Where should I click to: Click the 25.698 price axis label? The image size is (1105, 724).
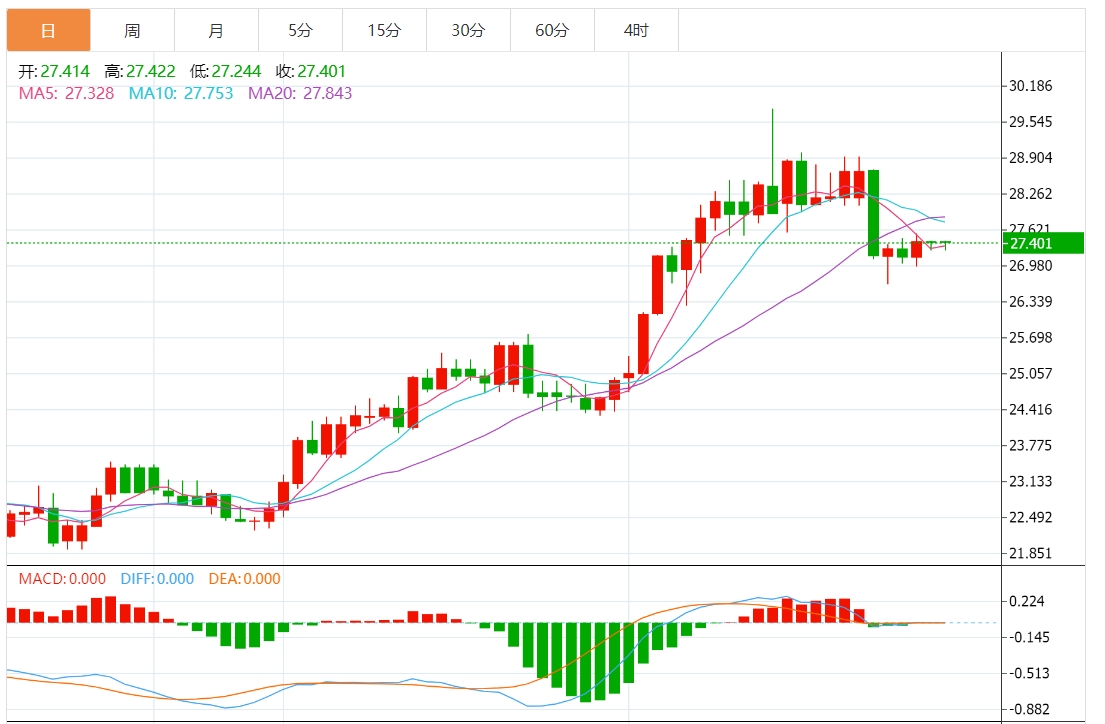click(1030, 338)
